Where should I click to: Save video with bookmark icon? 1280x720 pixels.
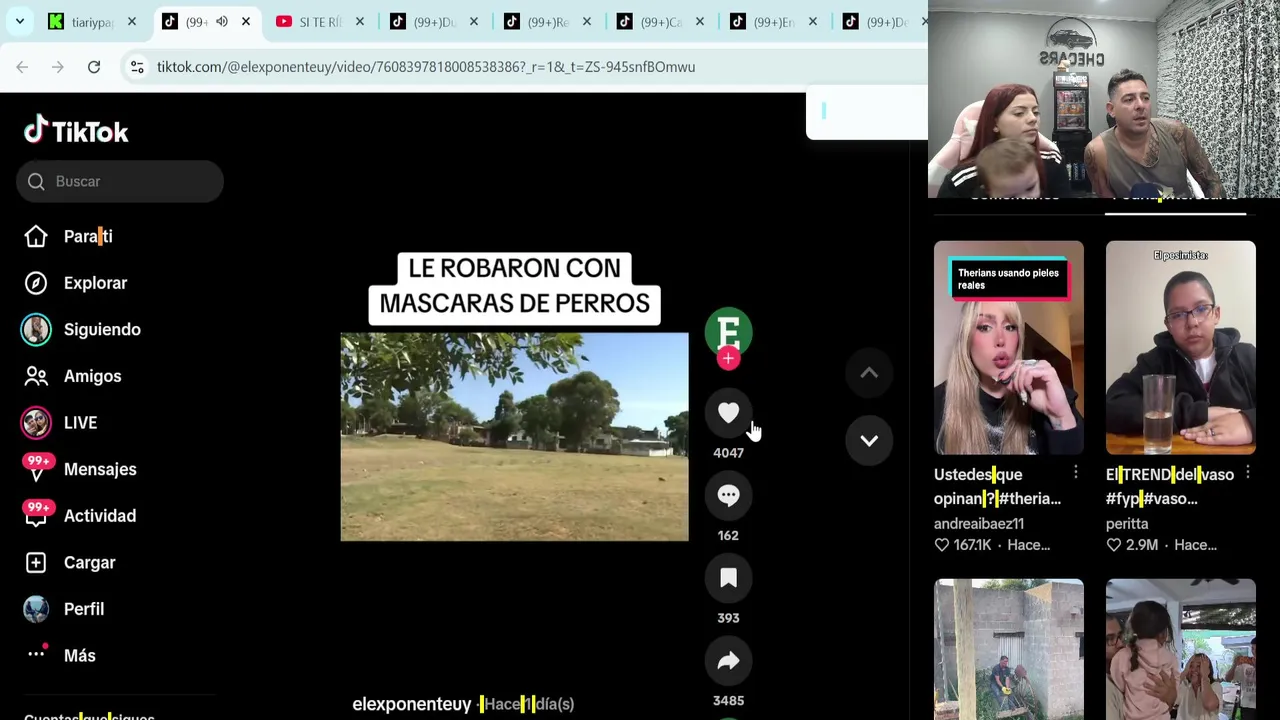tap(728, 578)
